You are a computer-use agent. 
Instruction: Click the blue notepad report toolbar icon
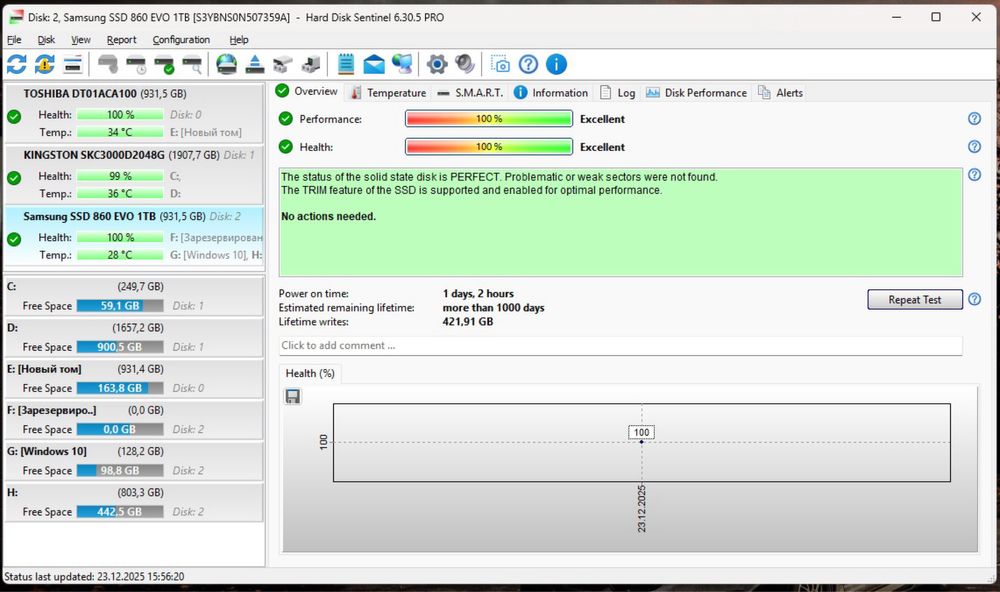point(346,64)
